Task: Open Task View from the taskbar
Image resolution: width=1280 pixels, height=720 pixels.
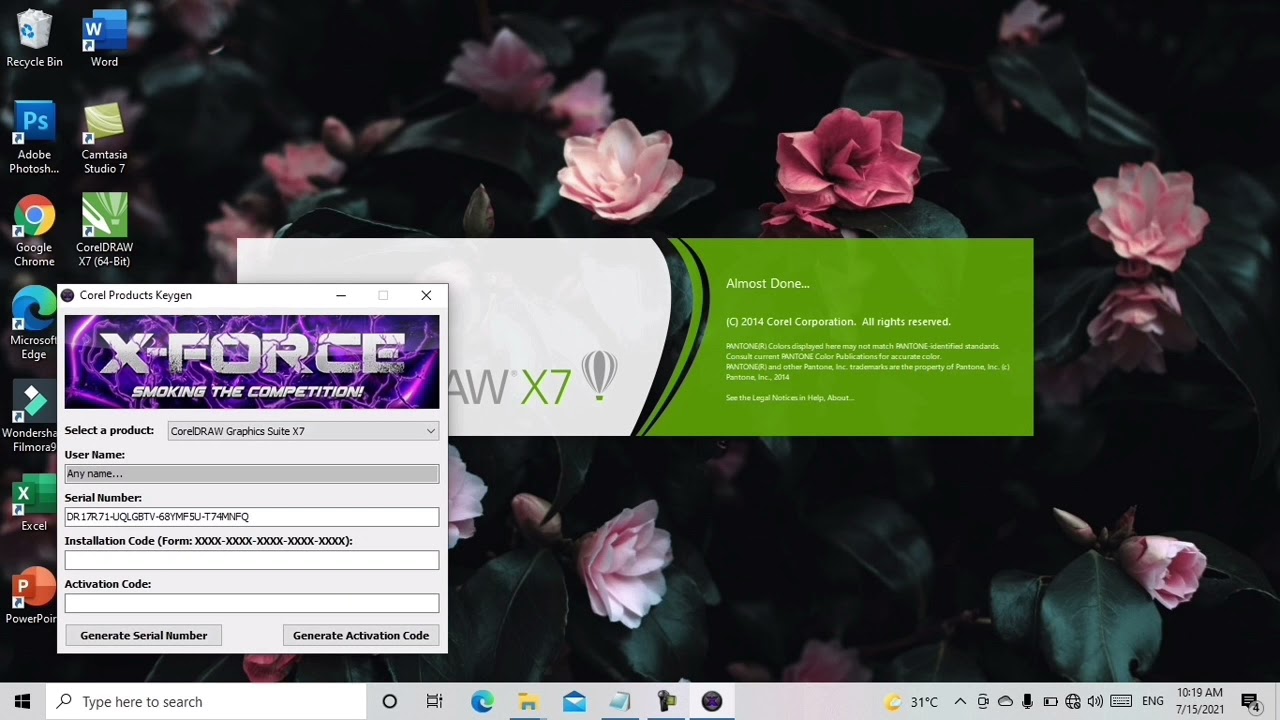Action: point(435,702)
